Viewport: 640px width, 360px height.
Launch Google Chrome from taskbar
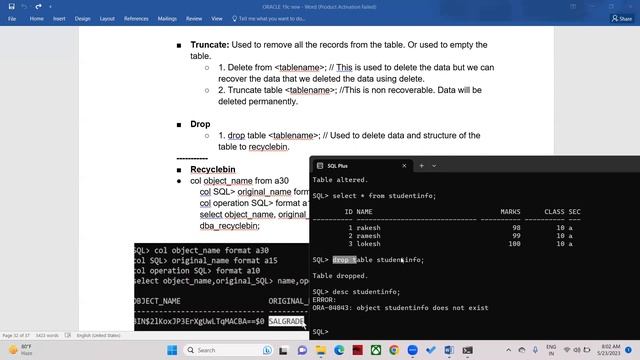point(394,350)
